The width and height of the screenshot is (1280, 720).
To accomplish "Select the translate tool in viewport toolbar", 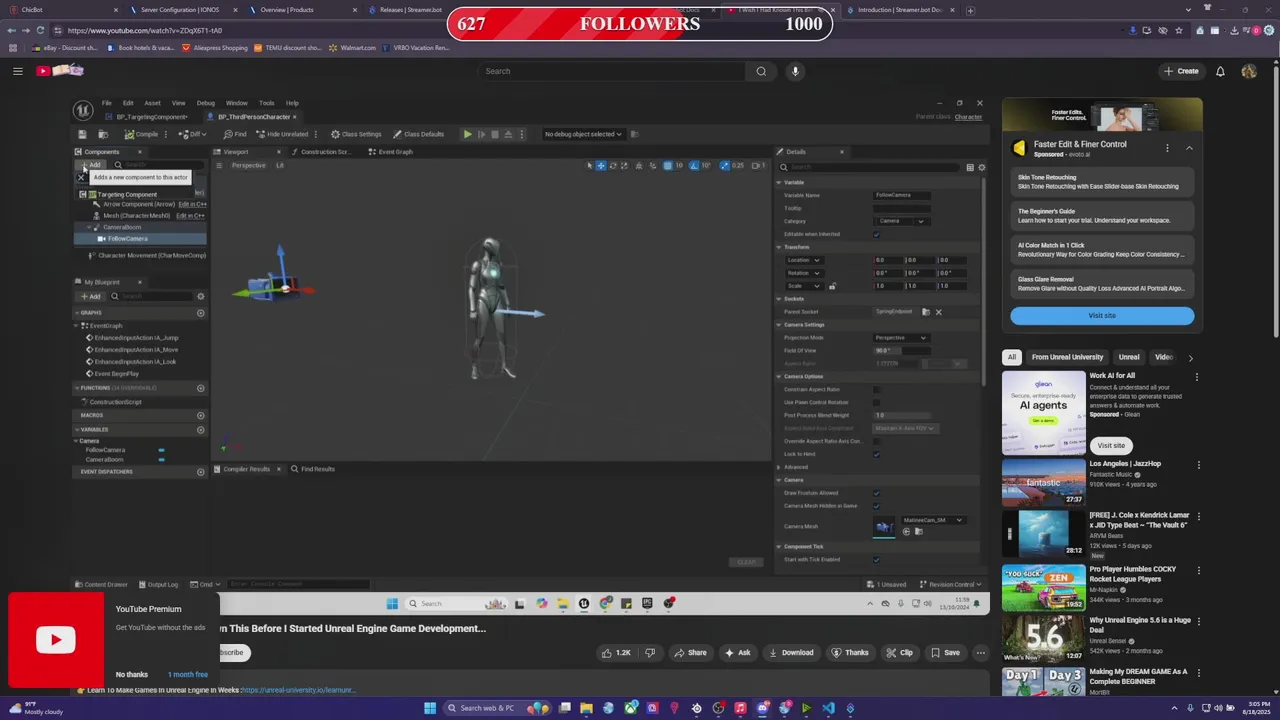I will pos(601,165).
